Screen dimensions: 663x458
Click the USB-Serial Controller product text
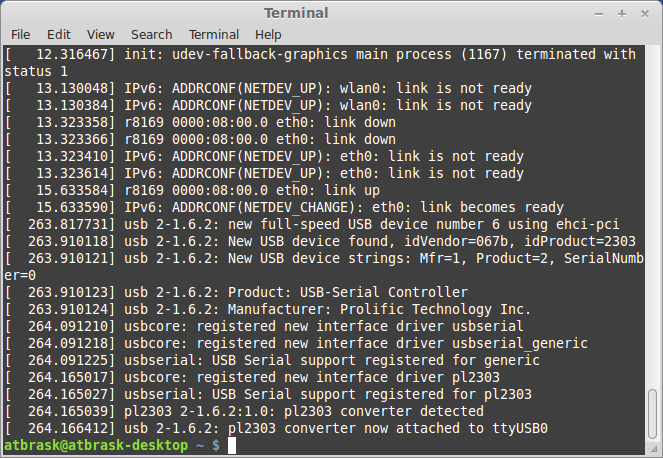[384, 292]
